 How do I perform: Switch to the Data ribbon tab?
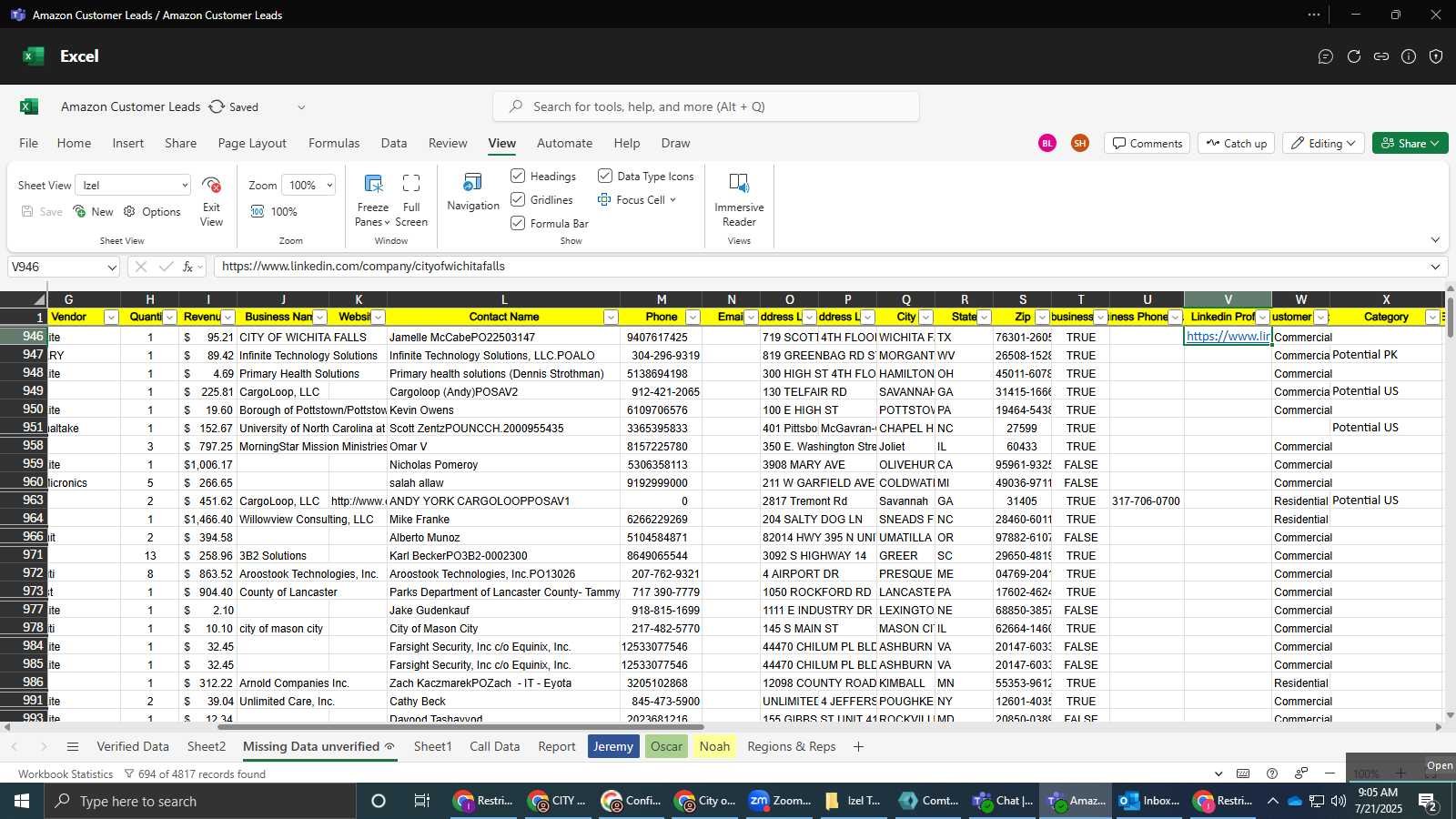click(x=394, y=143)
